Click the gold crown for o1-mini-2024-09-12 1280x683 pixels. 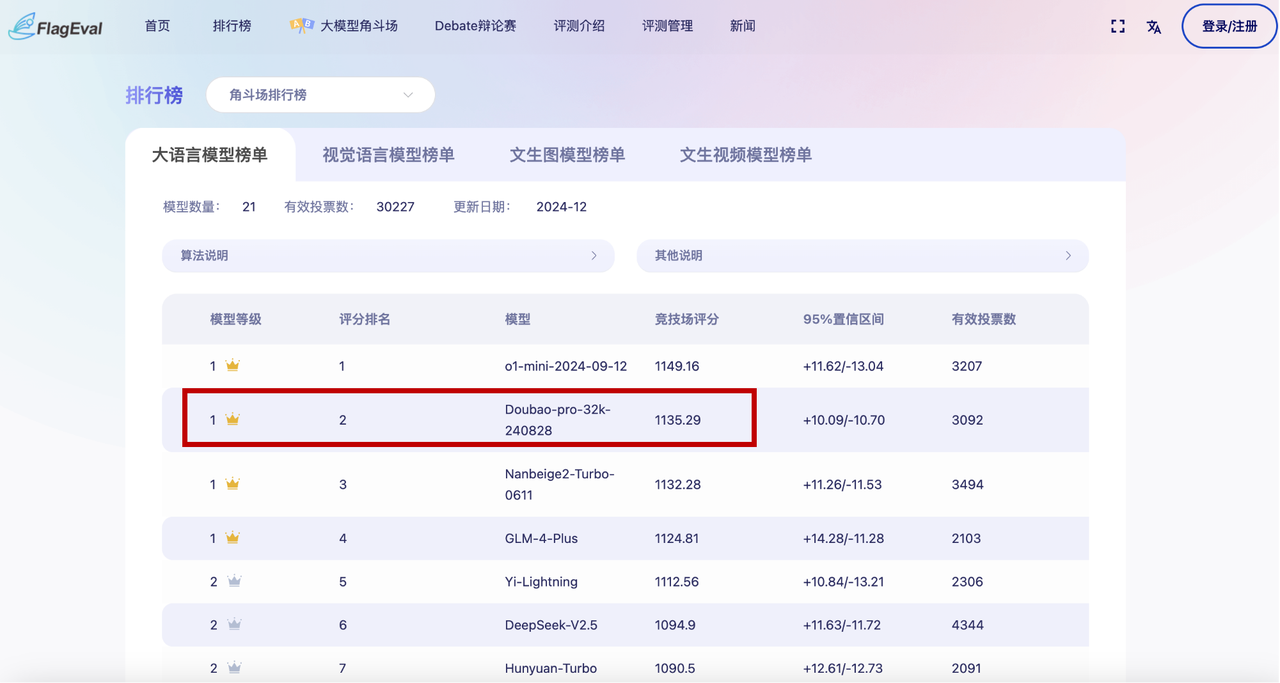233,366
